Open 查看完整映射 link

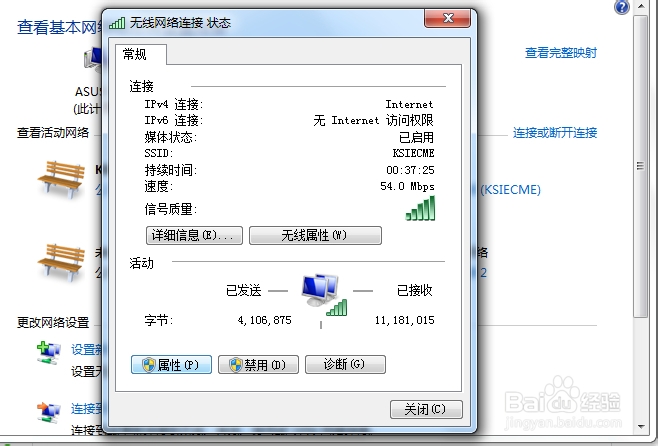click(x=561, y=53)
